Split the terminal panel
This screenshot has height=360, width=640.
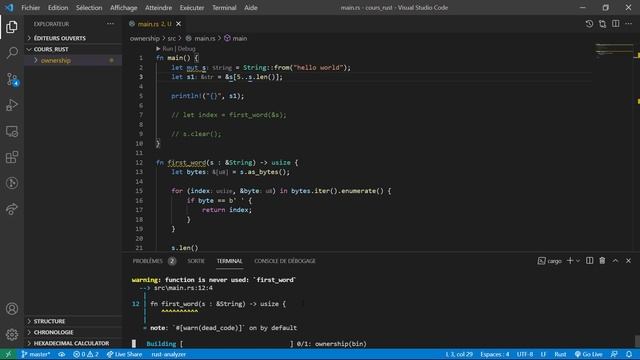(x=589, y=261)
